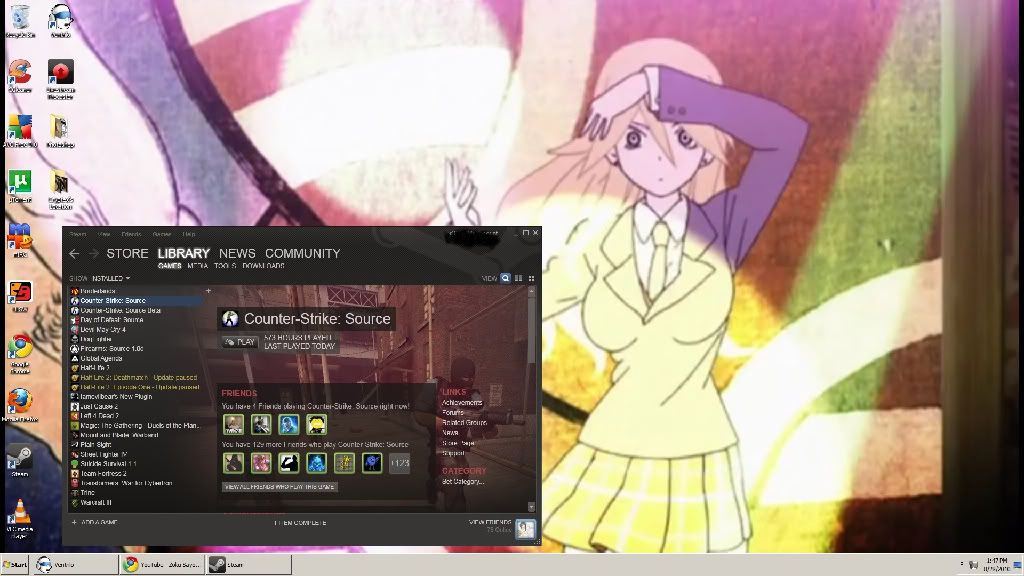This screenshot has width=1024, height=576.
Task: Select the details view icon
Action: [x=505, y=278]
